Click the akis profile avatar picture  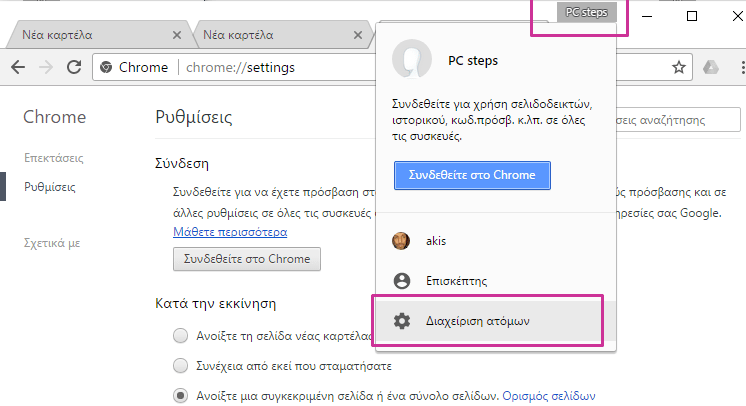pyautogui.click(x=401, y=241)
